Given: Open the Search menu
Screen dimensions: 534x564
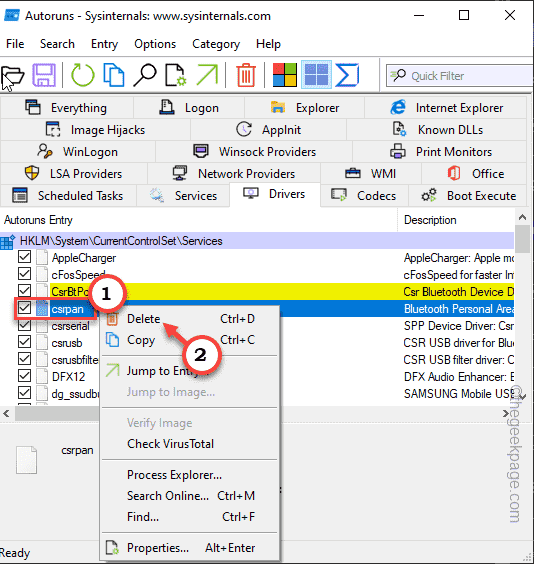Looking at the screenshot, I should 57,44.
